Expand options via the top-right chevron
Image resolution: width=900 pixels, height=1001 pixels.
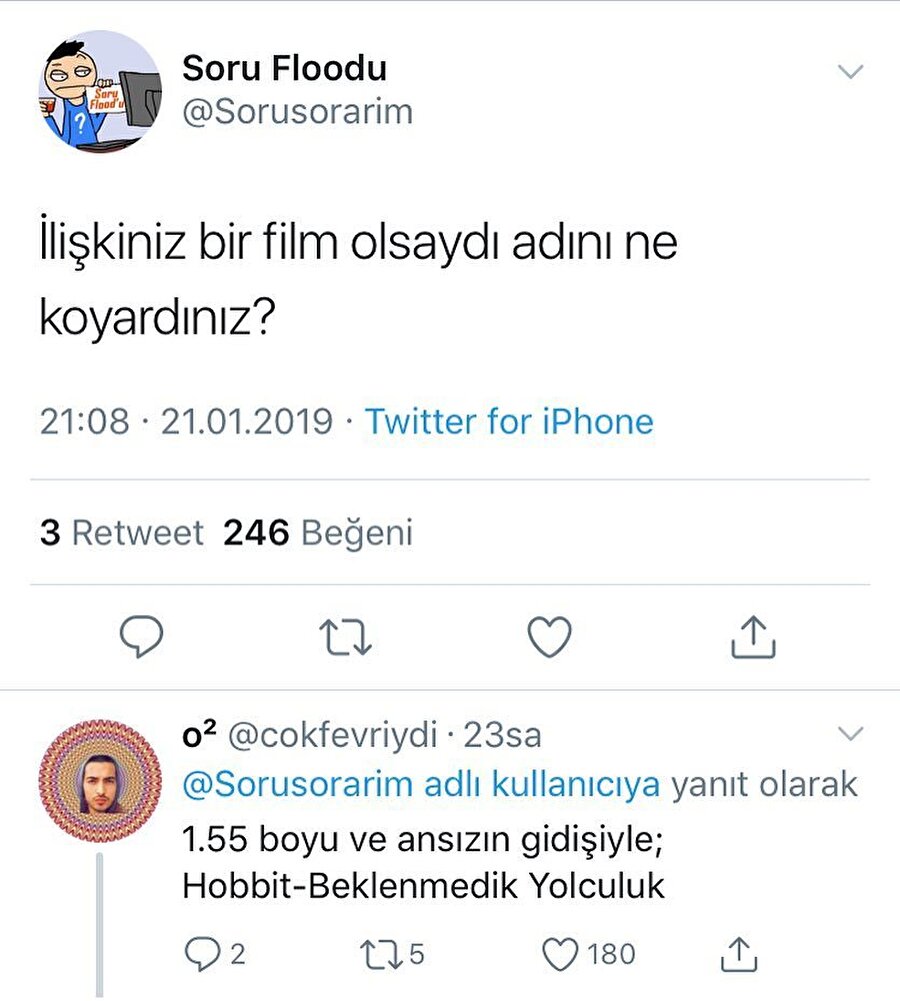click(x=851, y=71)
